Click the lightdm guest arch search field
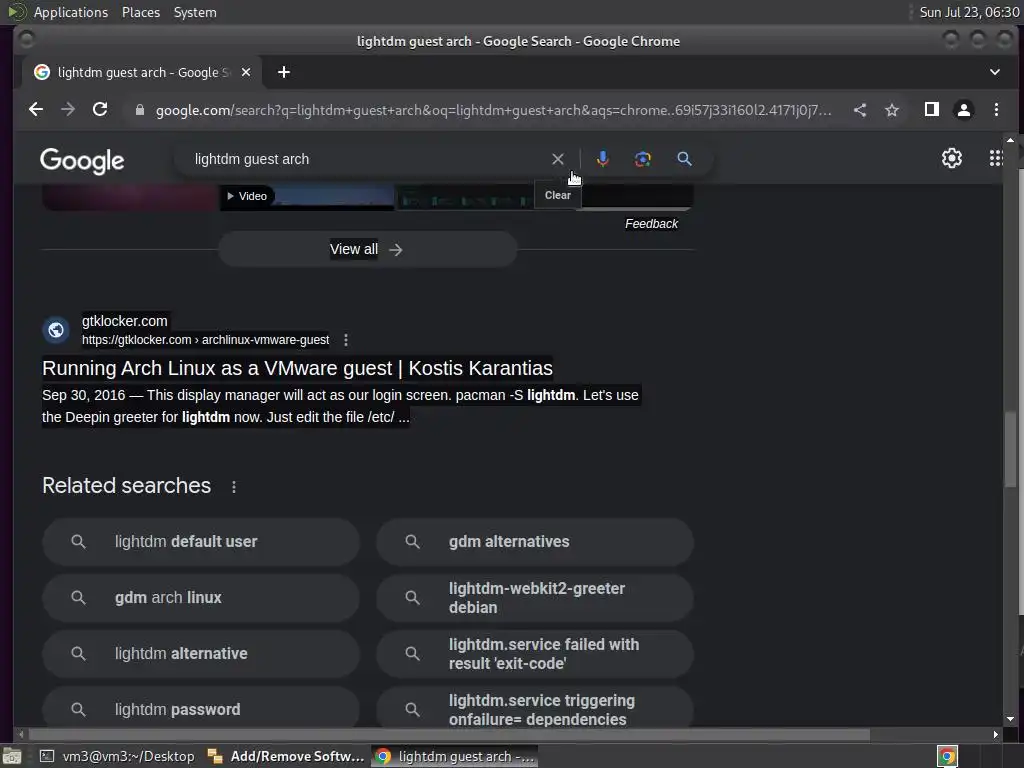 pyautogui.click(x=366, y=159)
